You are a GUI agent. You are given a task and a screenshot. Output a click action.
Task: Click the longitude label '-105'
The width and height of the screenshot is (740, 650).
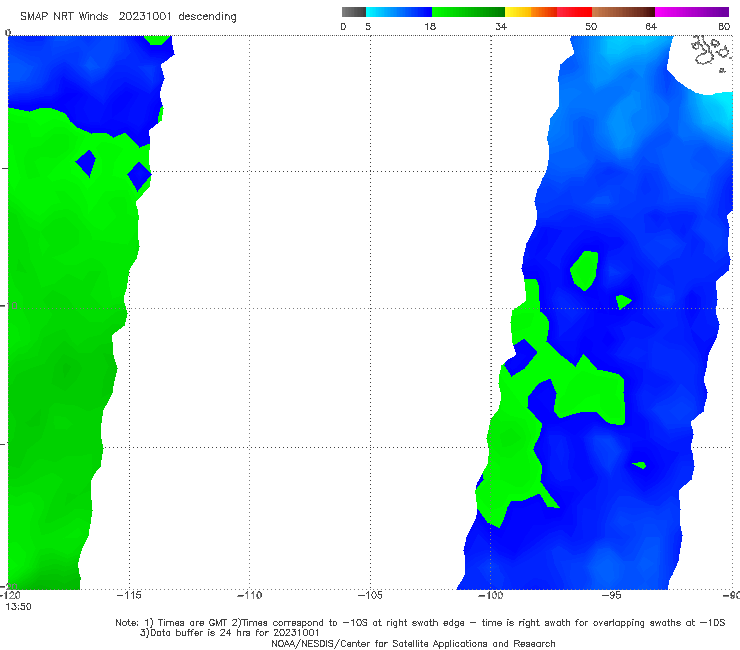point(370,596)
